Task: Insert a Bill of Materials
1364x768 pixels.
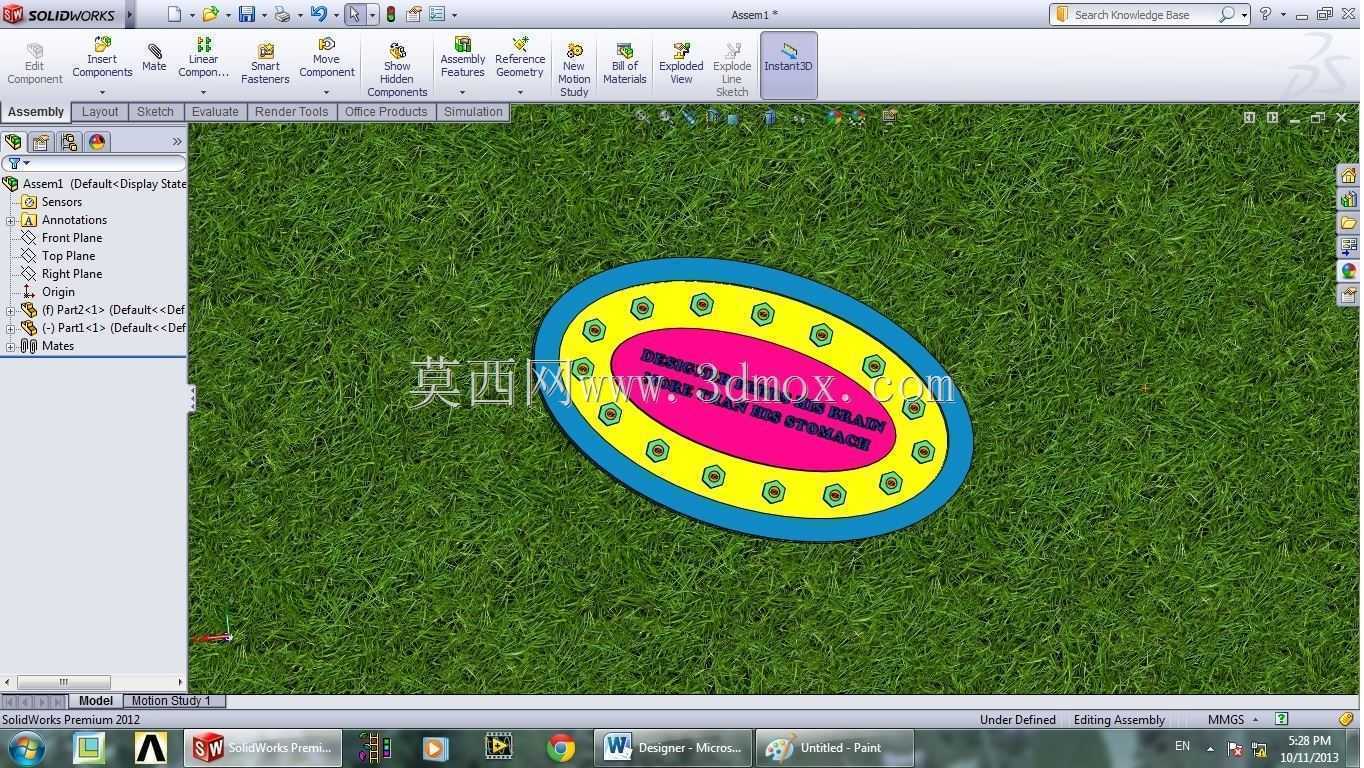Action: pyautogui.click(x=625, y=63)
